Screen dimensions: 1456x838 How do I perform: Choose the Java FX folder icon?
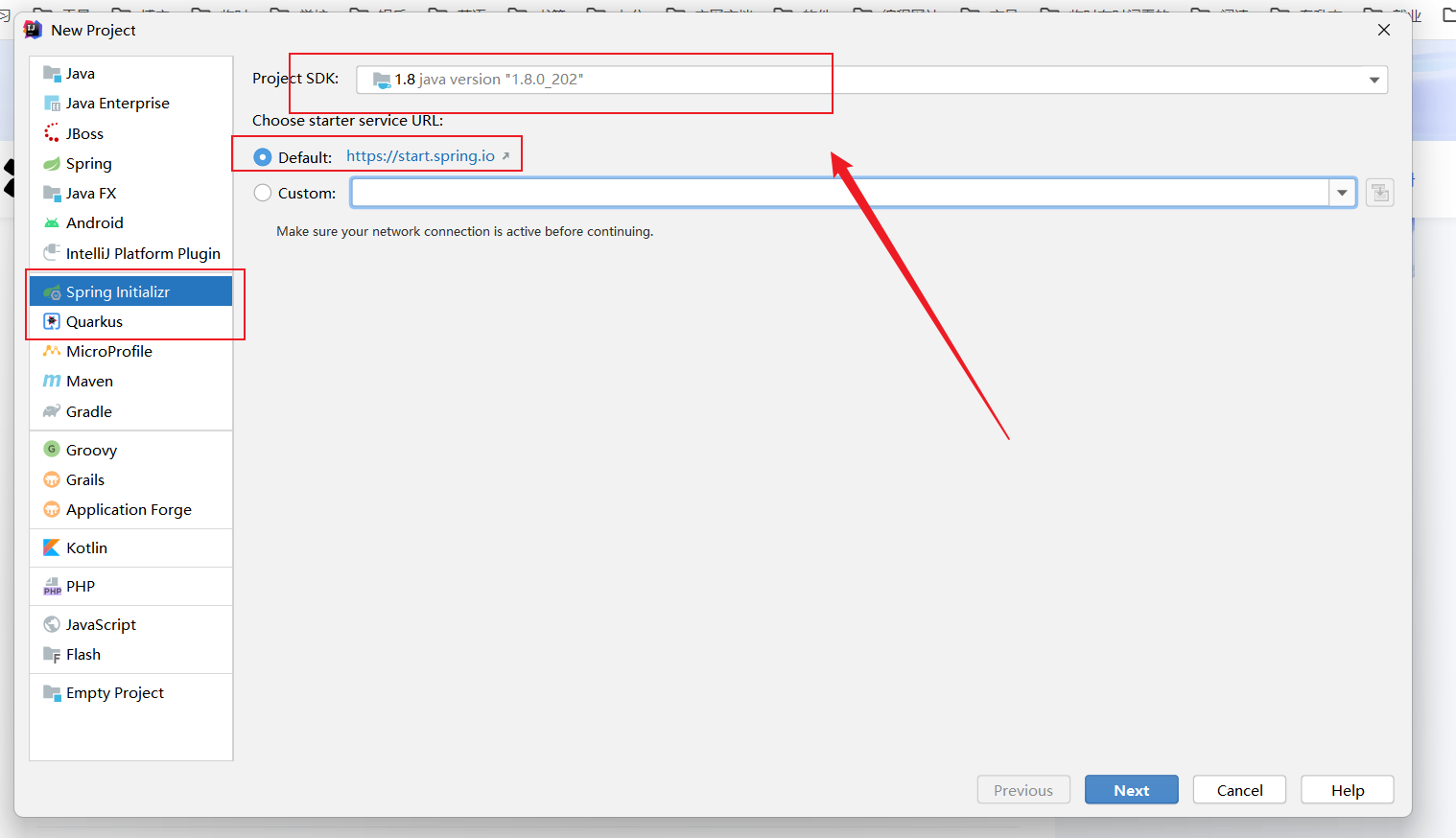coord(52,194)
